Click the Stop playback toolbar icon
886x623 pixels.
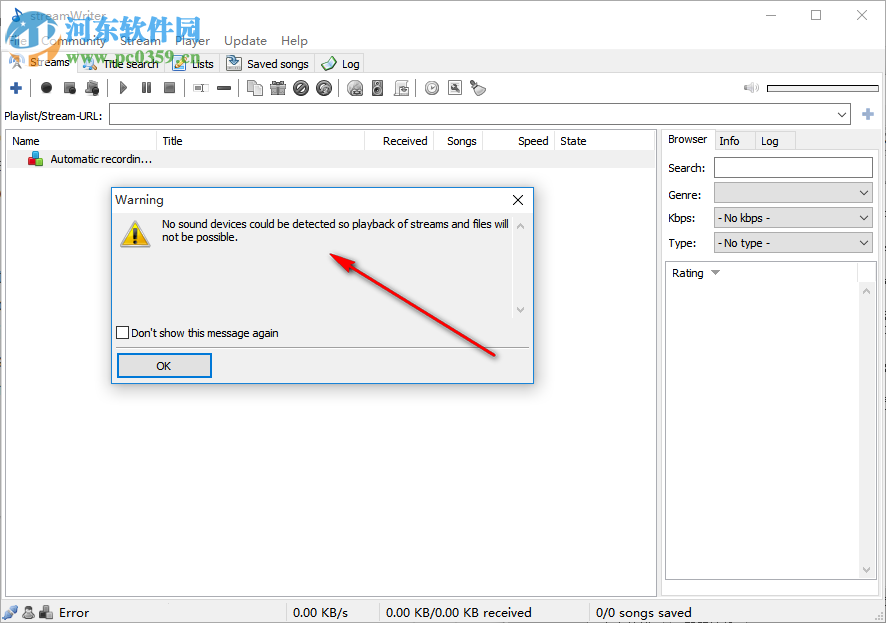tap(169, 88)
